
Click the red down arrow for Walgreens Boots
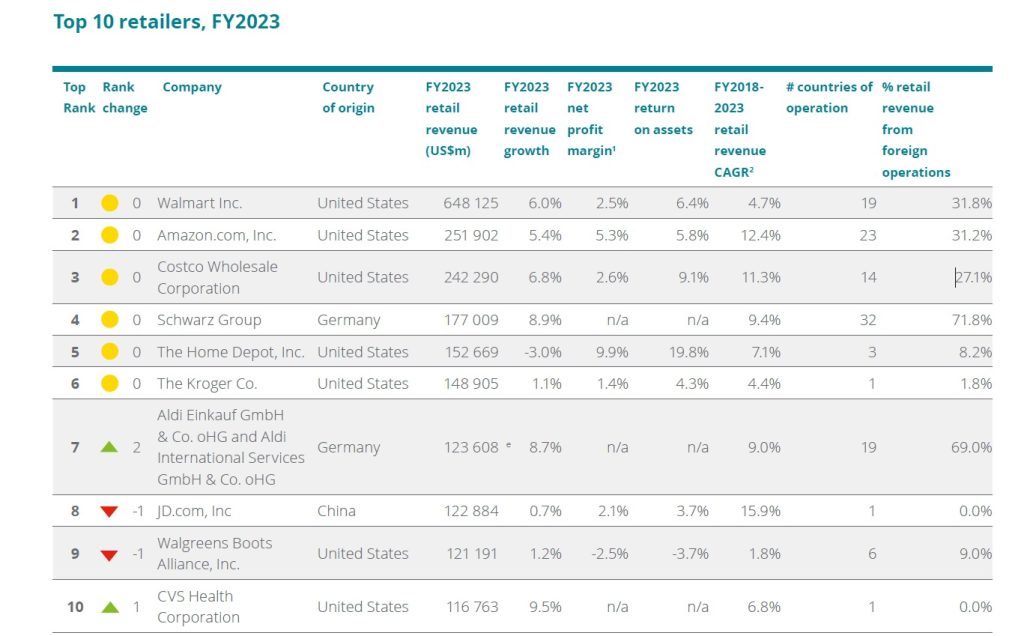click(x=110, y=555)
